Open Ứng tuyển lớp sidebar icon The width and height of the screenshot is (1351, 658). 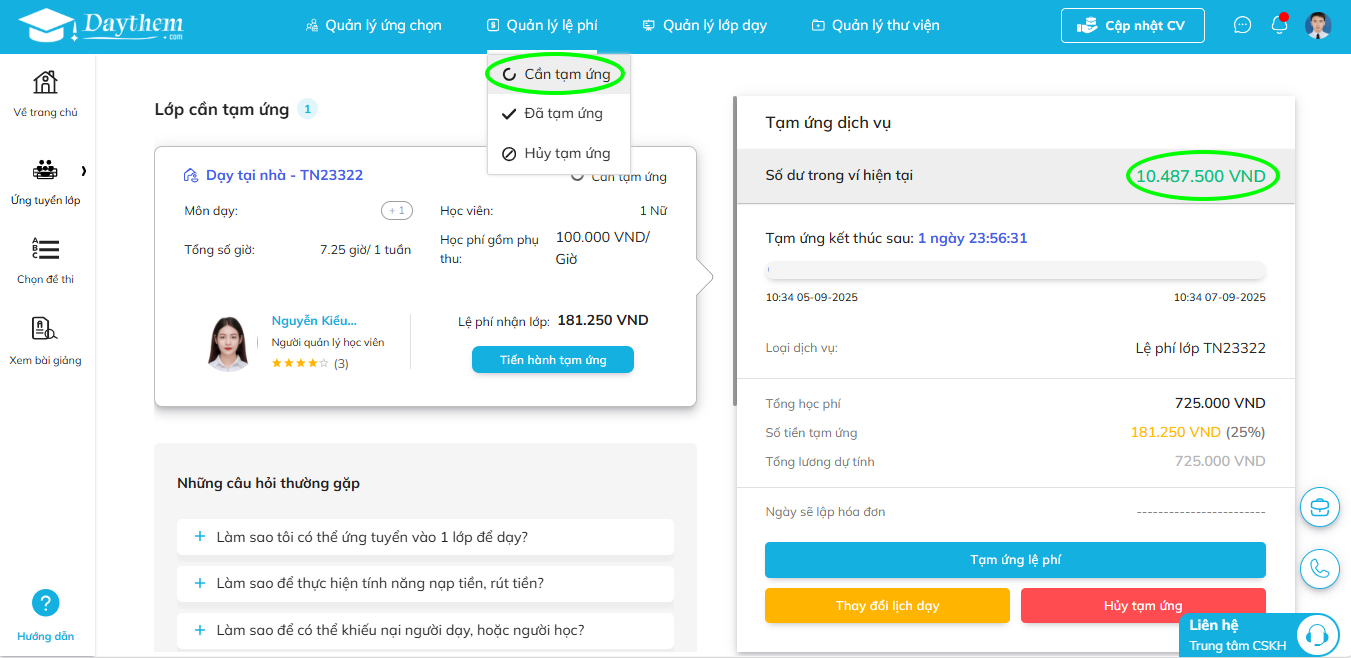coord(45,170)
